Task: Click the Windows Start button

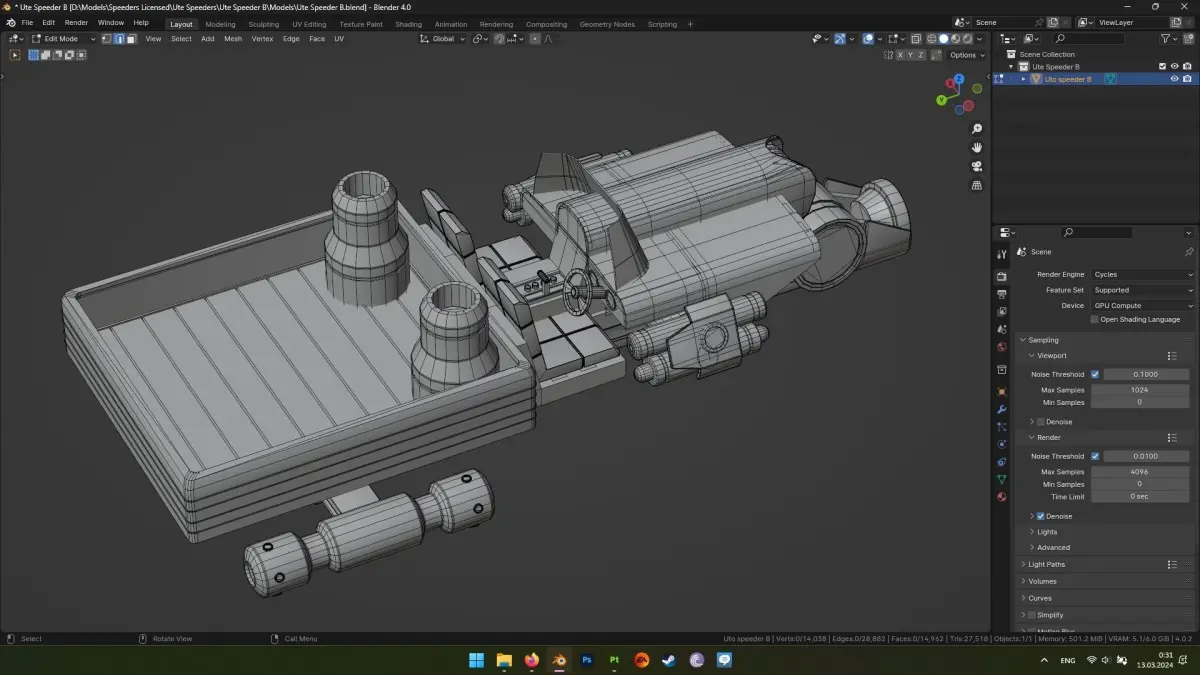Action: 476,660
